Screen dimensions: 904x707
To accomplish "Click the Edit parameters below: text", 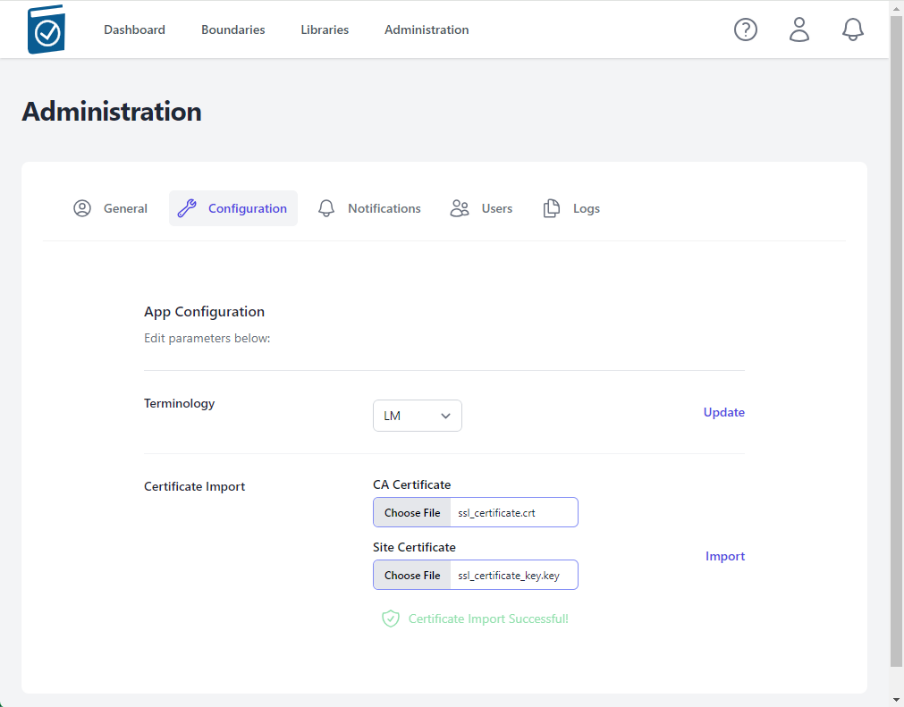I will click(207, 339).
